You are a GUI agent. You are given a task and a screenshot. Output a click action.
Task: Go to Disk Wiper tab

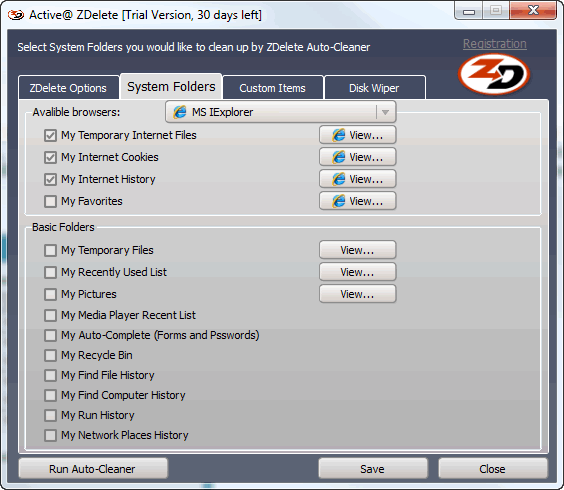[374, 88]
